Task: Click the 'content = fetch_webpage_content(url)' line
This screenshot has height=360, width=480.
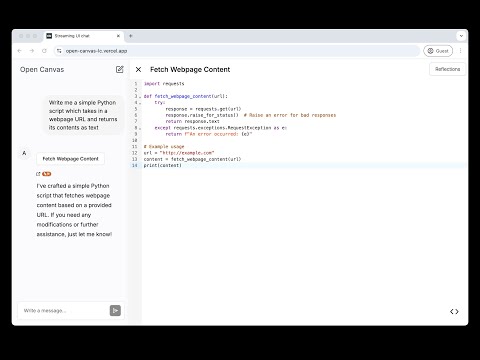Action: click(x=192, y=159)
